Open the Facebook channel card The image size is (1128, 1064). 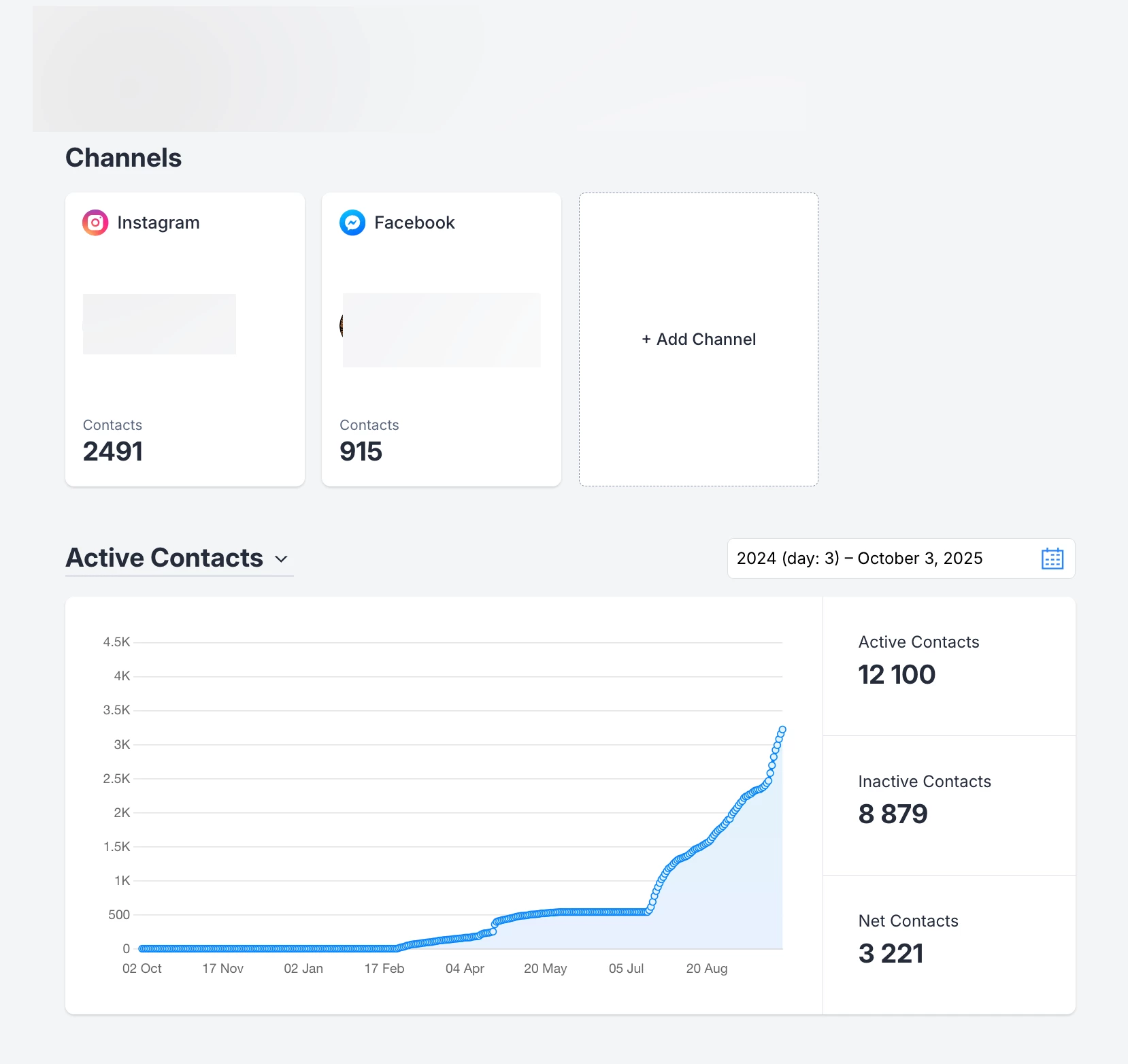click(442, 339)
